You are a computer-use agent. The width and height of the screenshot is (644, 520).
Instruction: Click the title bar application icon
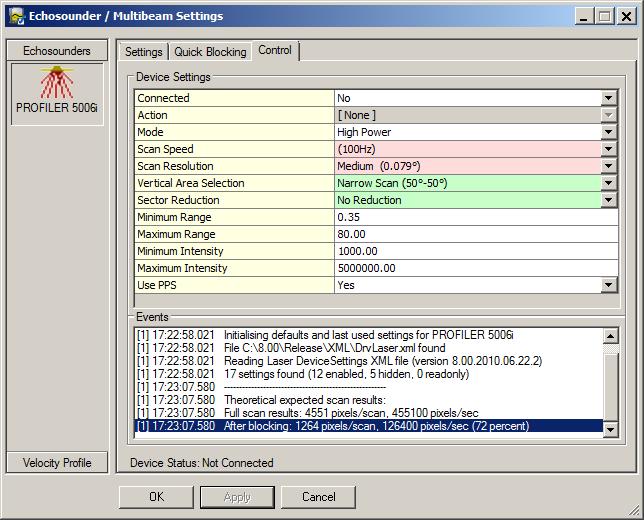pos(15,16)
